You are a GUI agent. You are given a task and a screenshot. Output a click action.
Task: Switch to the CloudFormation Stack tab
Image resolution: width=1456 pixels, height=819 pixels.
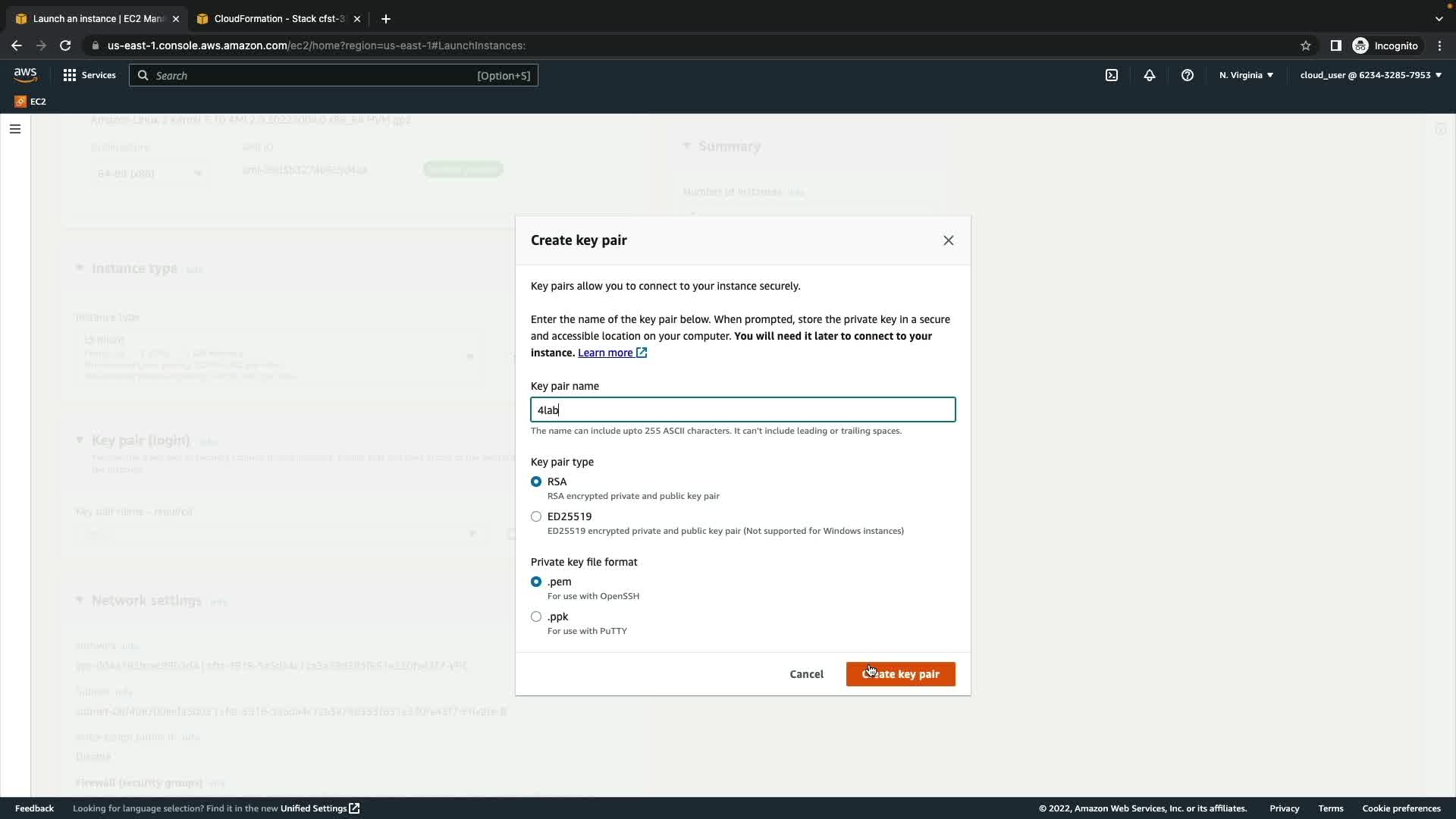[x=278, y=19]
